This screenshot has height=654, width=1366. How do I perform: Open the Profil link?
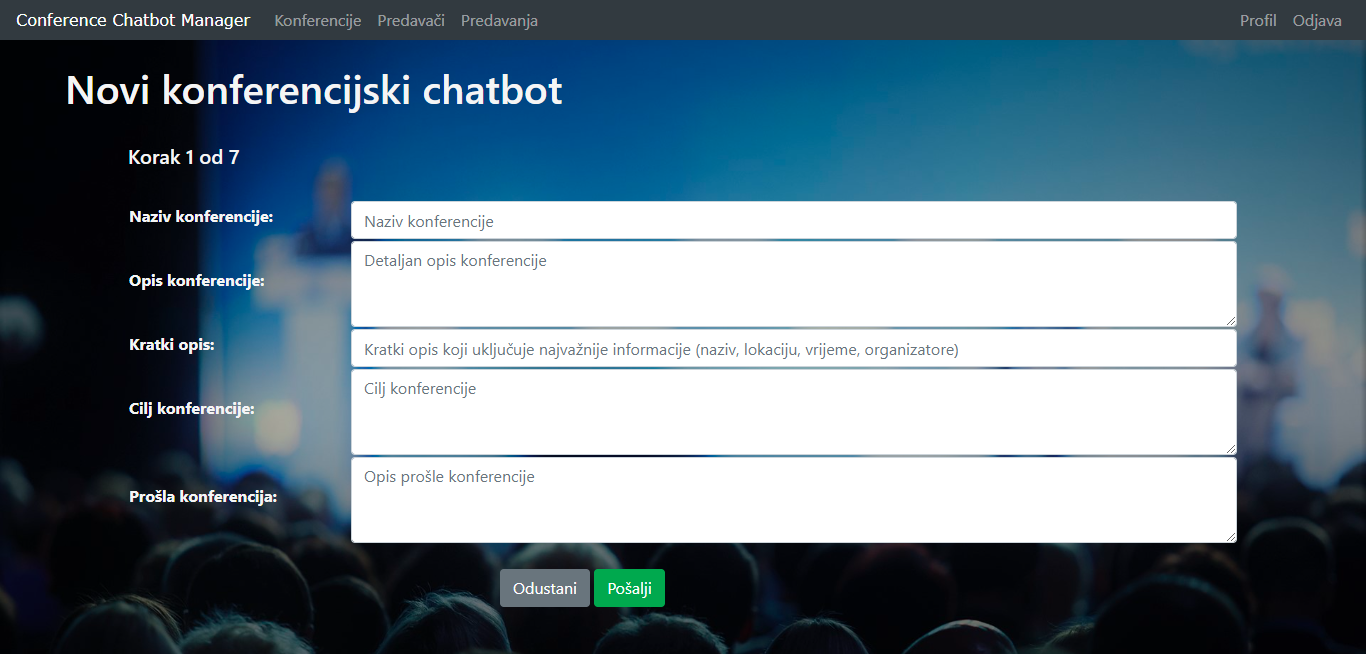(1258, 20)
